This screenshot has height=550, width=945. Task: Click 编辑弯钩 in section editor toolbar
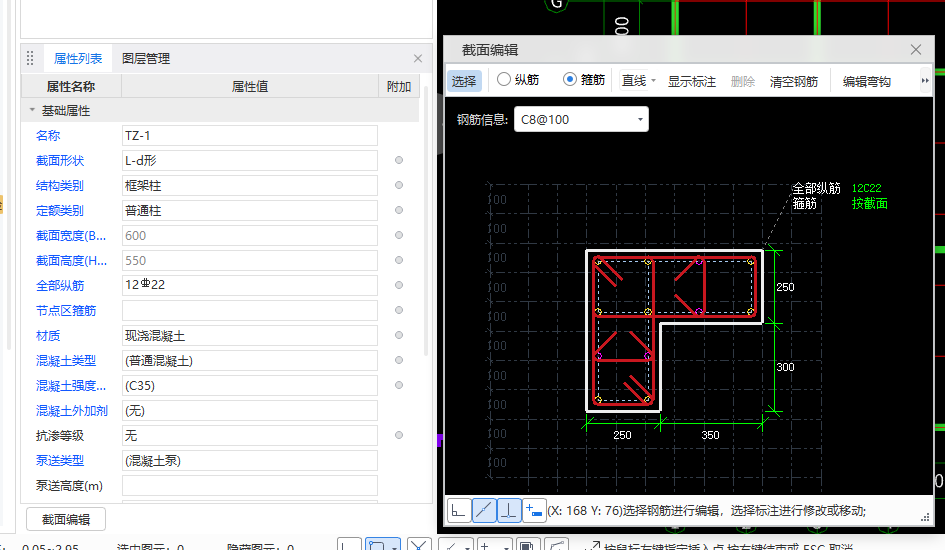pyautogui.click(x=867, y=81)
